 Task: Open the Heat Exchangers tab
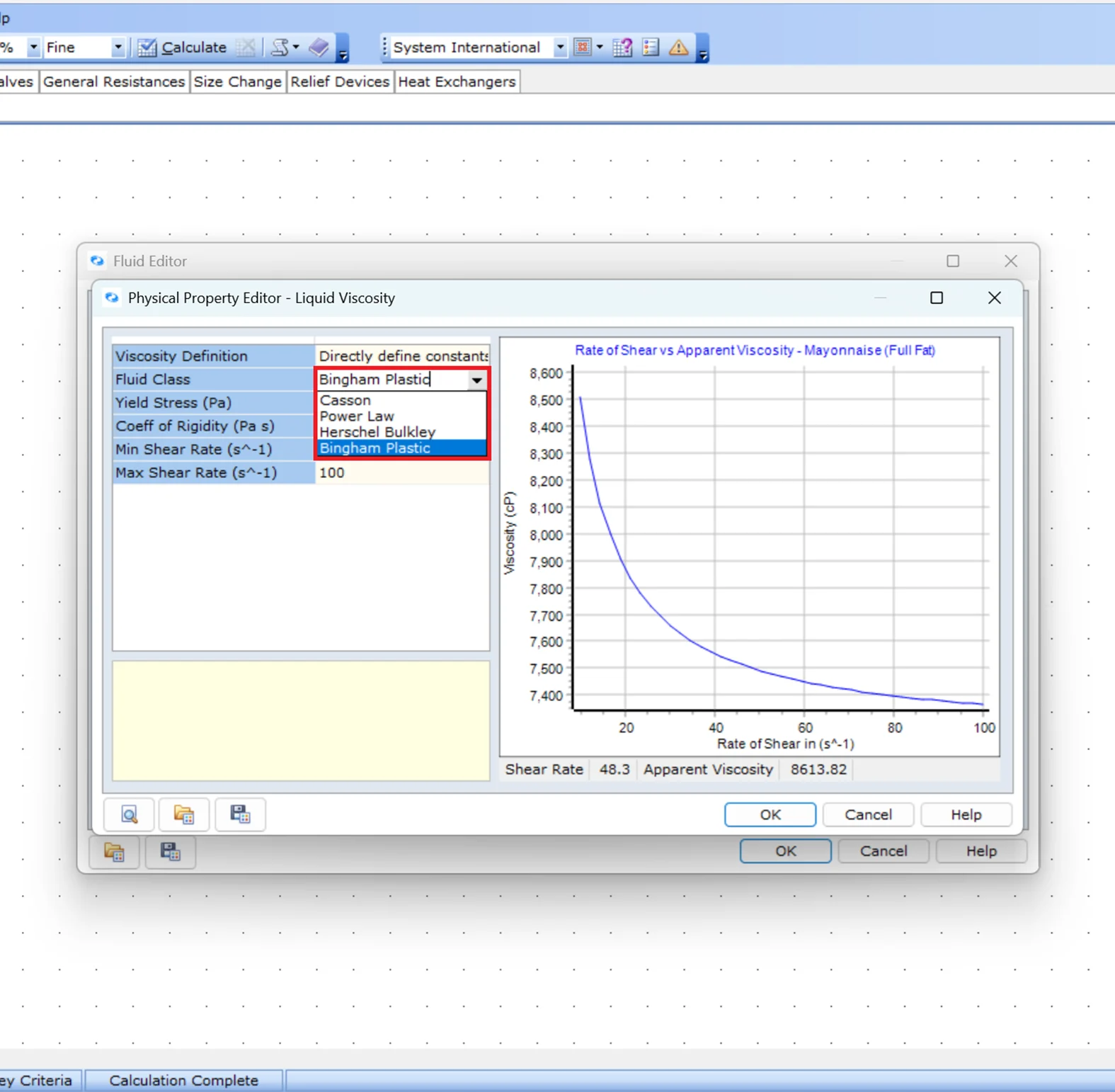[x=457, y=81]
